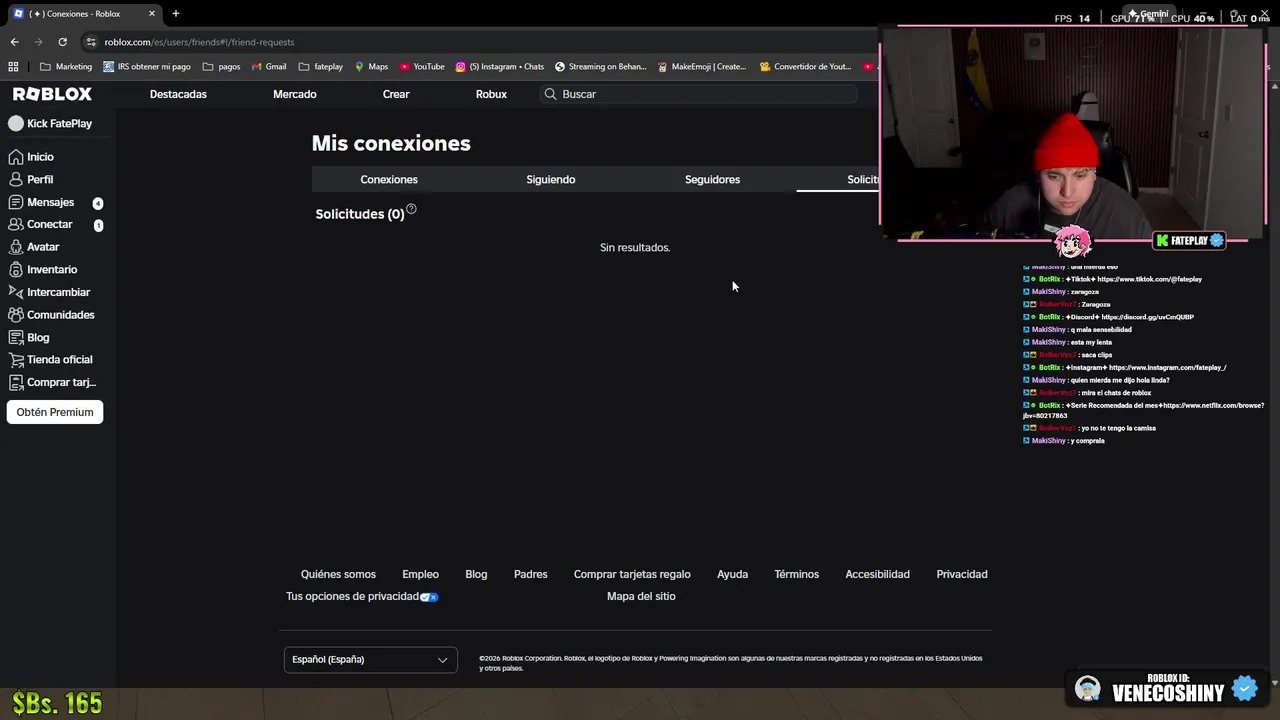Open Crear in the top navigation
1280x720 pixels.
(x=396, y=94)
